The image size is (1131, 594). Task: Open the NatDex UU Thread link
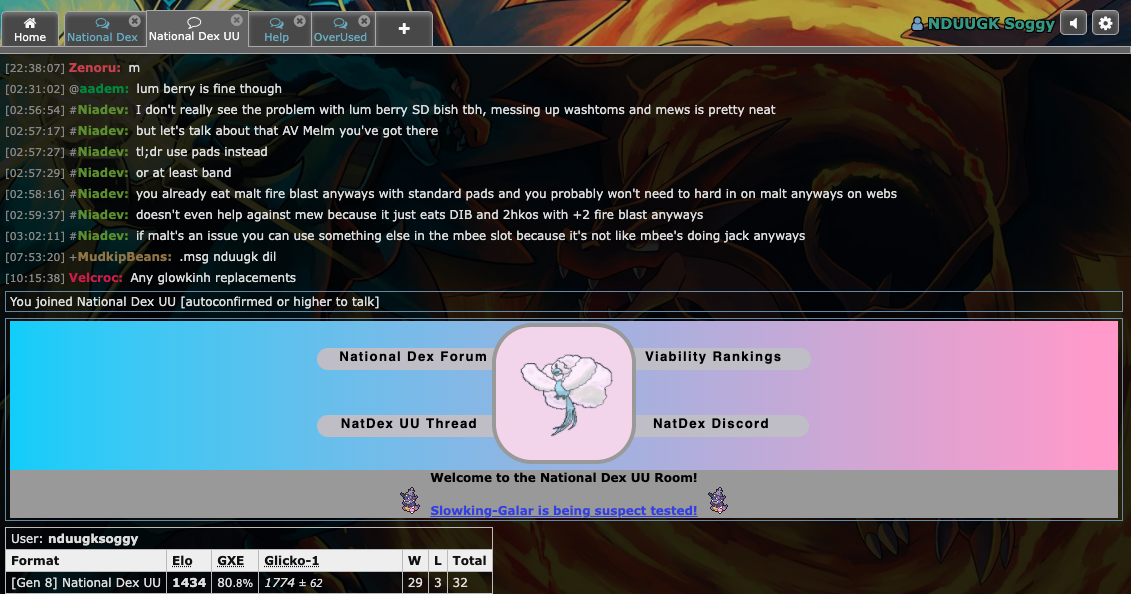(409, 424)
